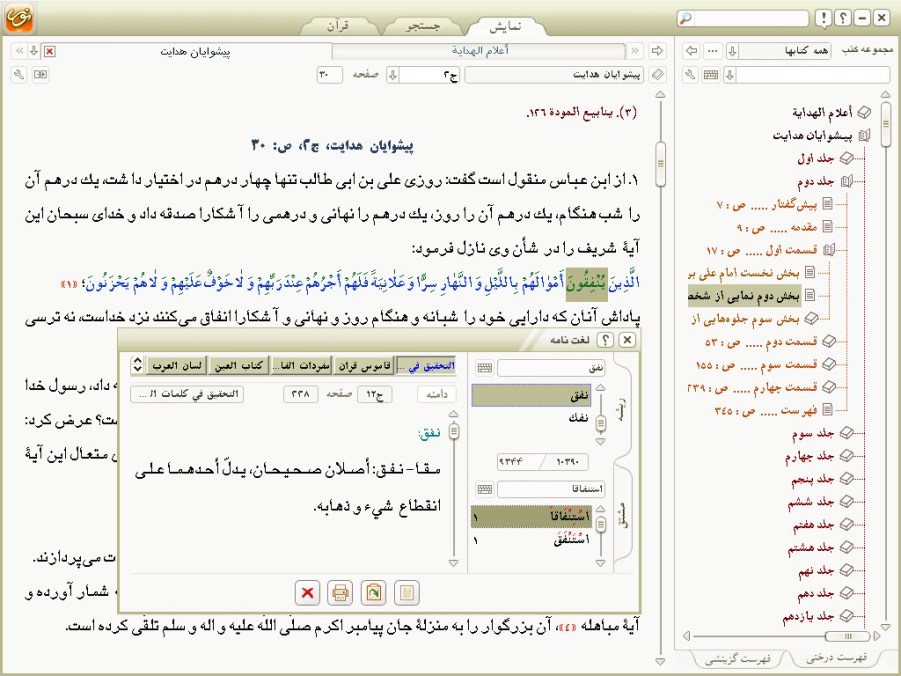This screenshot has height=676, width=901.
Task: Open virtual keyboard beside the نفق root field
Action: click(484, 368)
